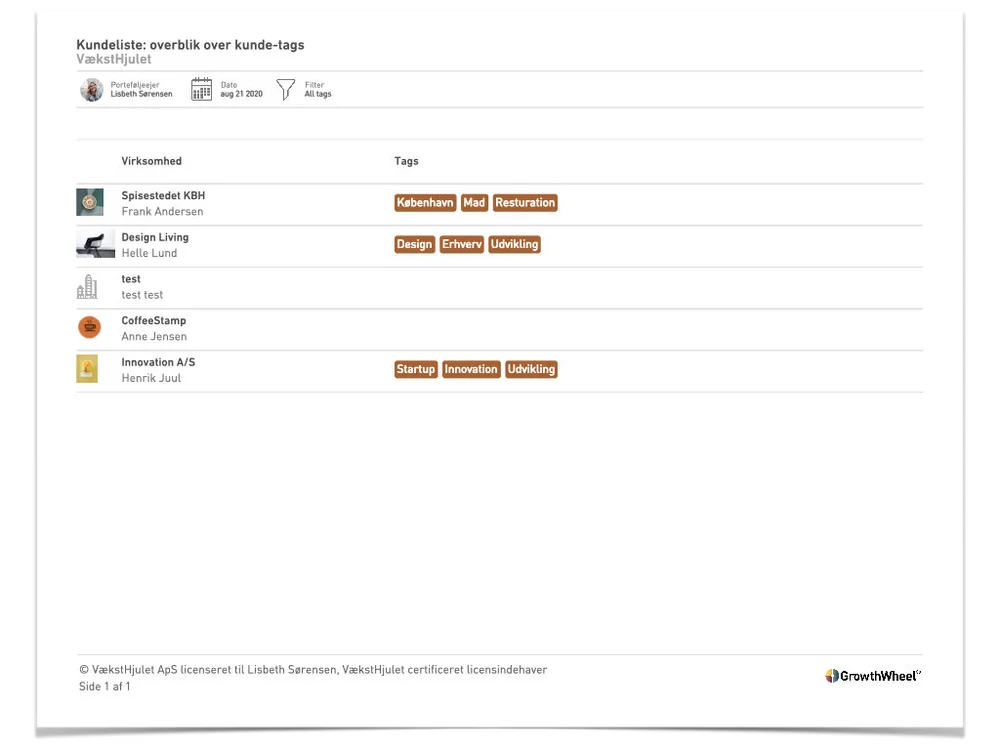Click the company name Spisestedet KBH
The height and width of the screenshot is (750, 1000).
click(163, 195)
